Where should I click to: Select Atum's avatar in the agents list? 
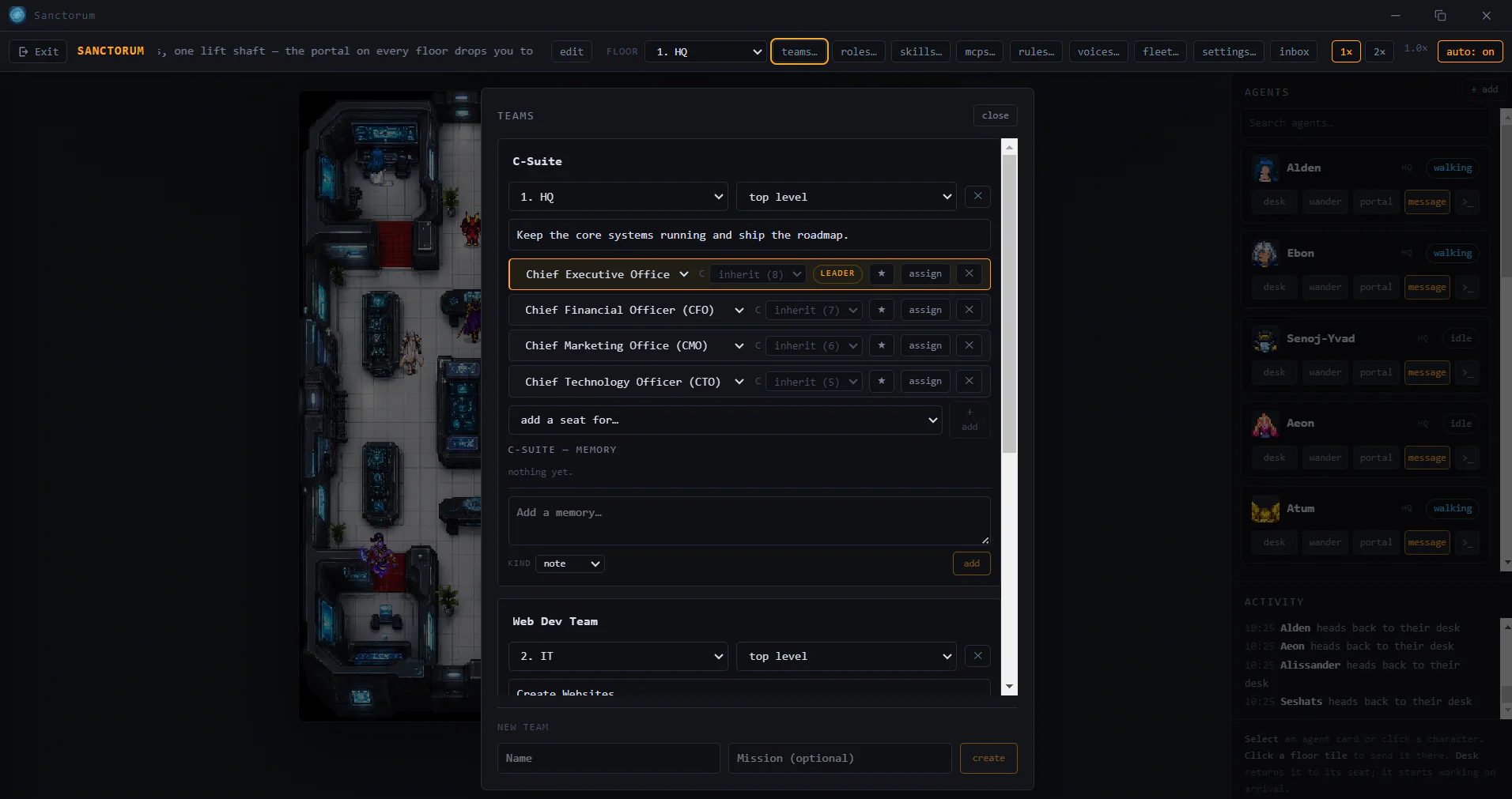click(x=1265, y=509)
